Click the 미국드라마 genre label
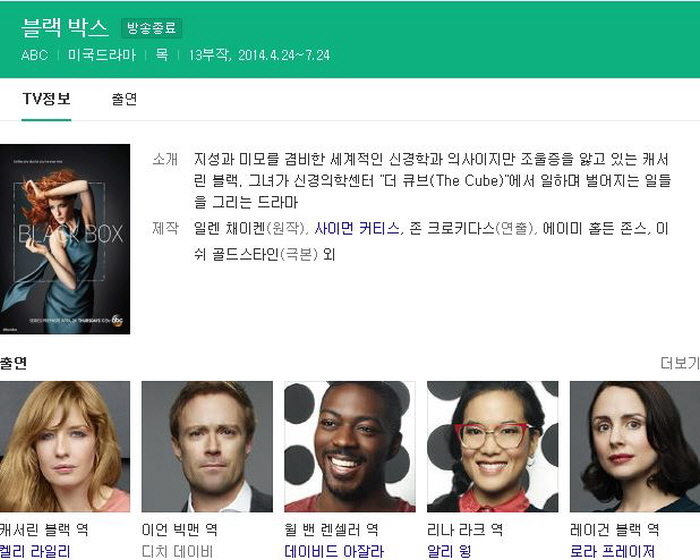 [102, 55]
